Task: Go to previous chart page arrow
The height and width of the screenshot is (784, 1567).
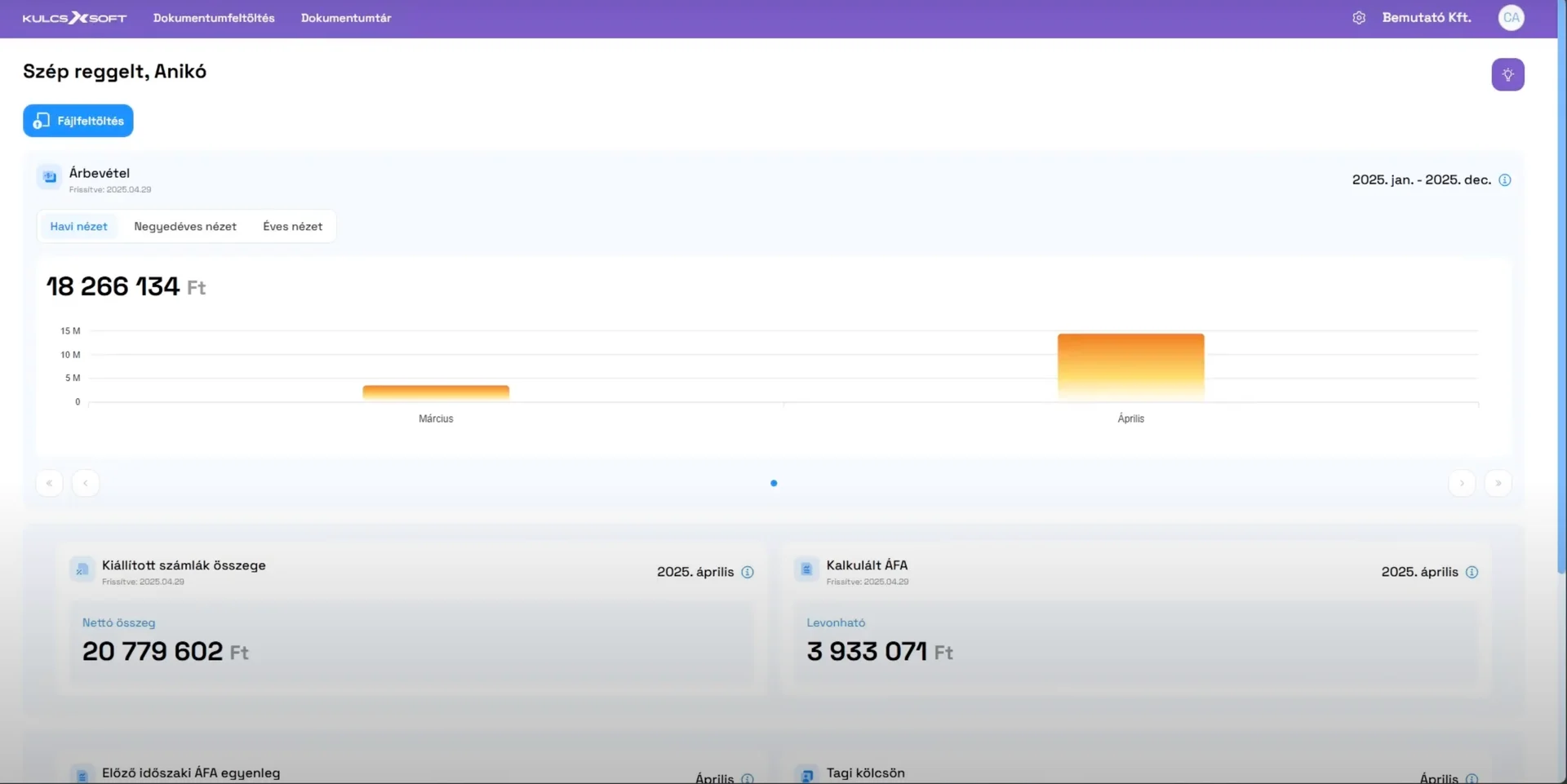Action: pyautogui.click(x=86, y=483)
